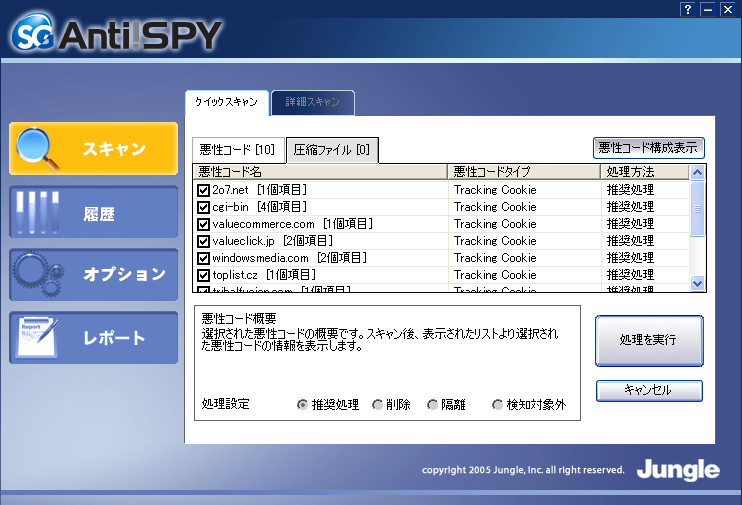Click the Jungle logo

pyautogui.click(x=678, y=470)
